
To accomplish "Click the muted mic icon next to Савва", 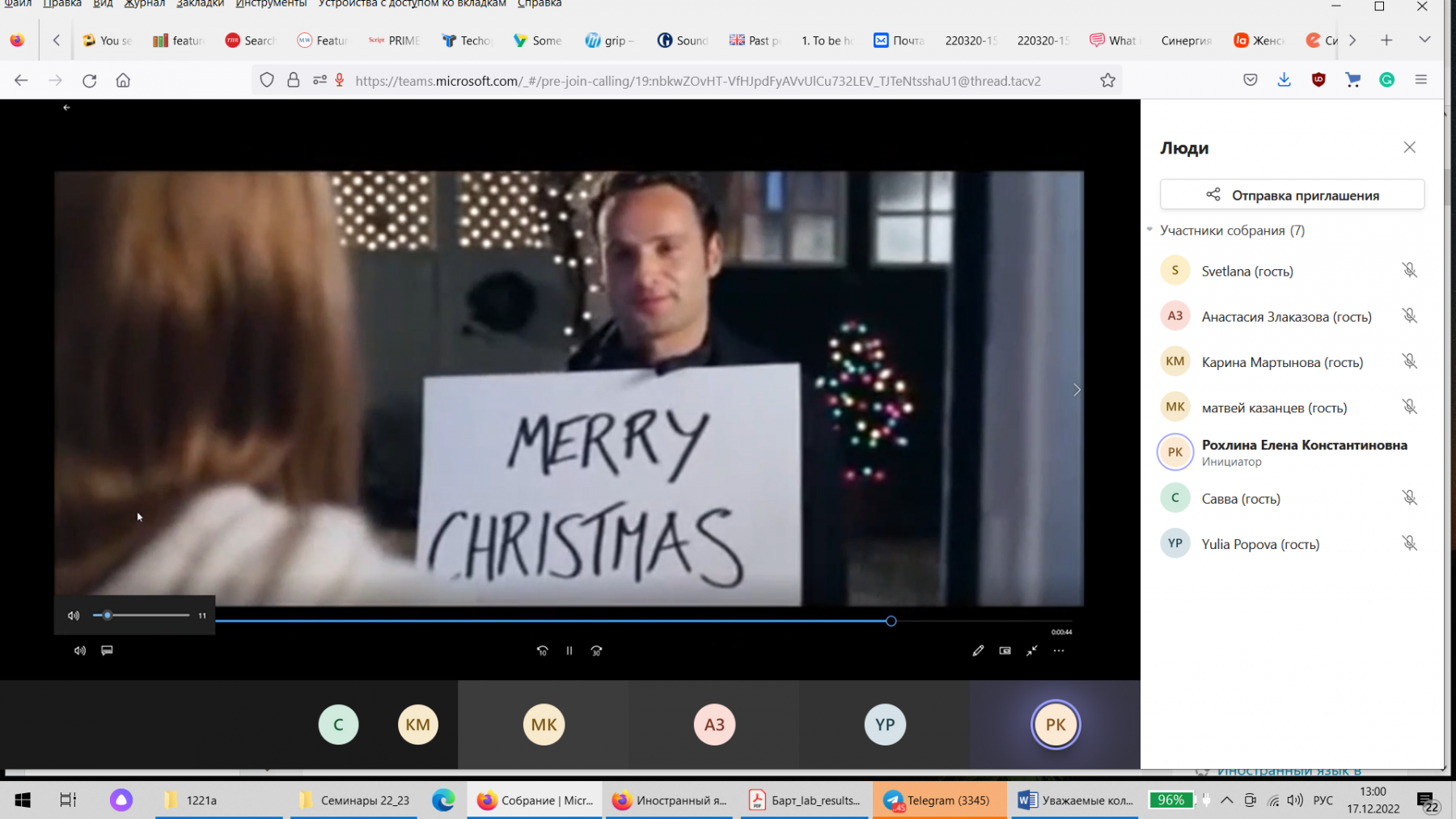I will pos(1410,498).
